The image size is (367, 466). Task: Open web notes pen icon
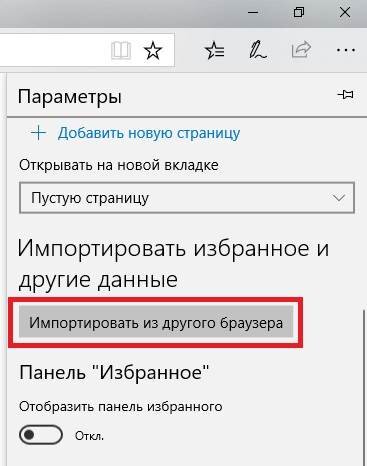pyautogui.click(x=258, y=50)
